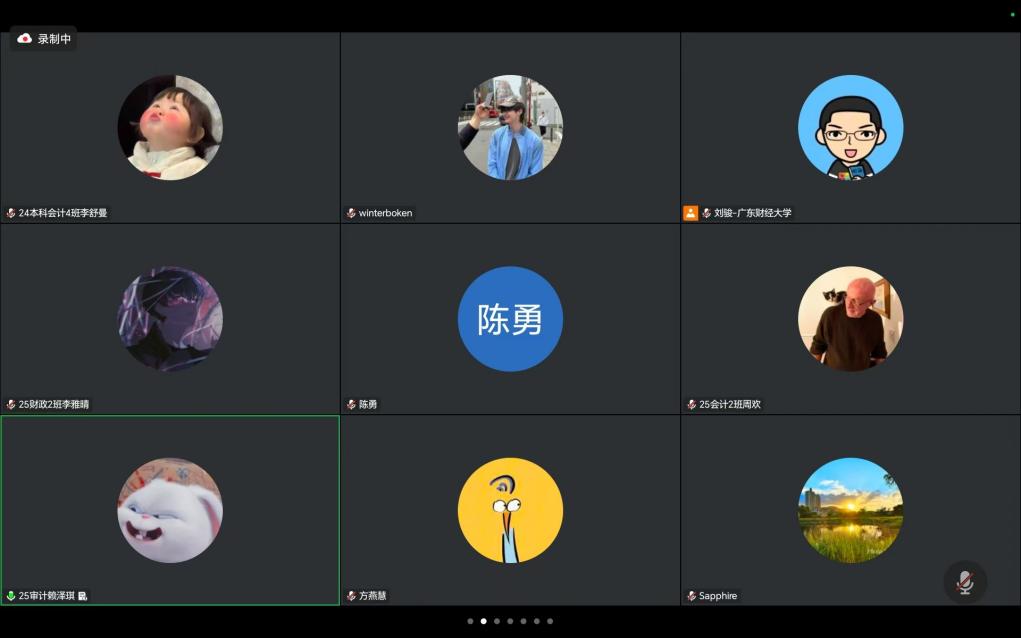Click the 录制中 recording indicator
1021x638 pixels.
[x=44, y=39]
